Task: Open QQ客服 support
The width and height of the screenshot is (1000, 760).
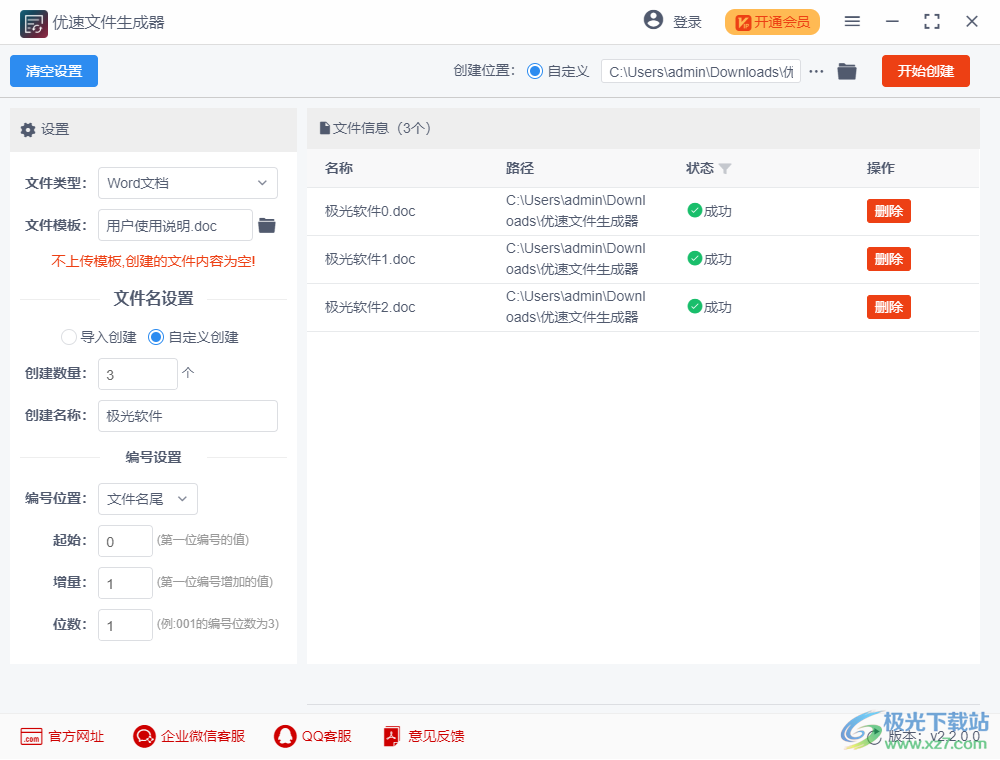Action: (283, 736)
